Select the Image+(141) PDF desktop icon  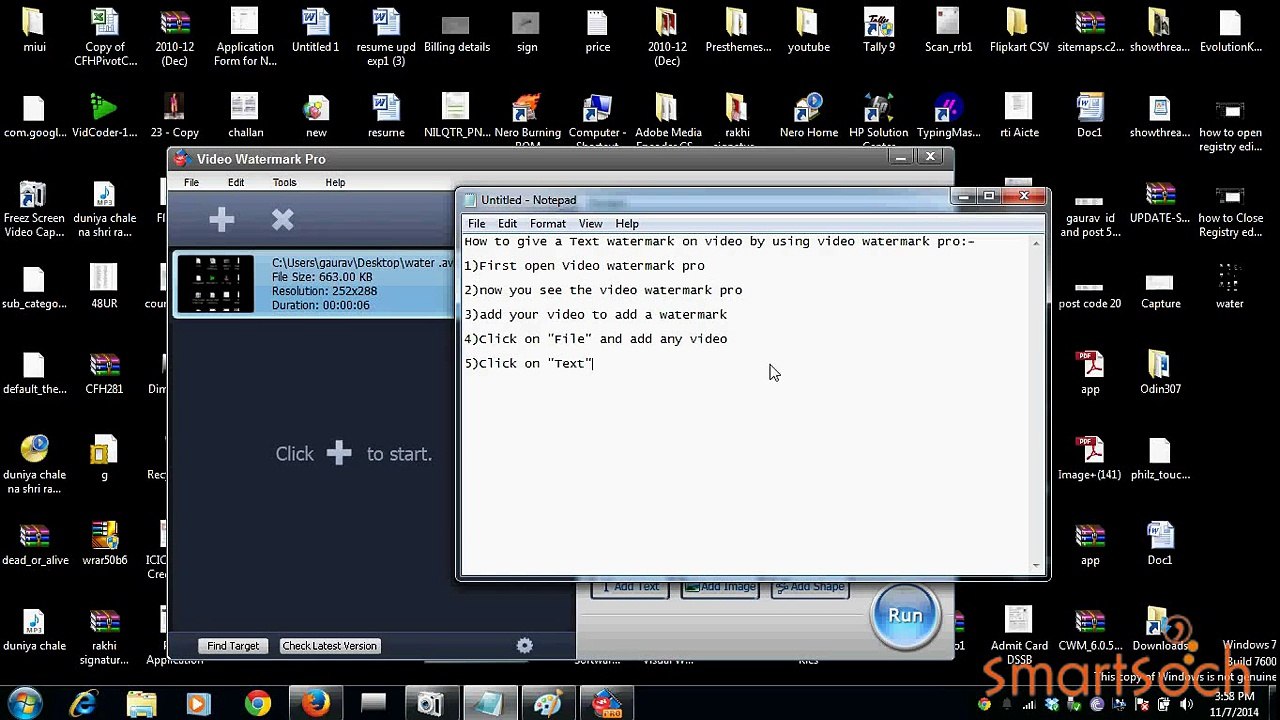(x=1090, y=459)
